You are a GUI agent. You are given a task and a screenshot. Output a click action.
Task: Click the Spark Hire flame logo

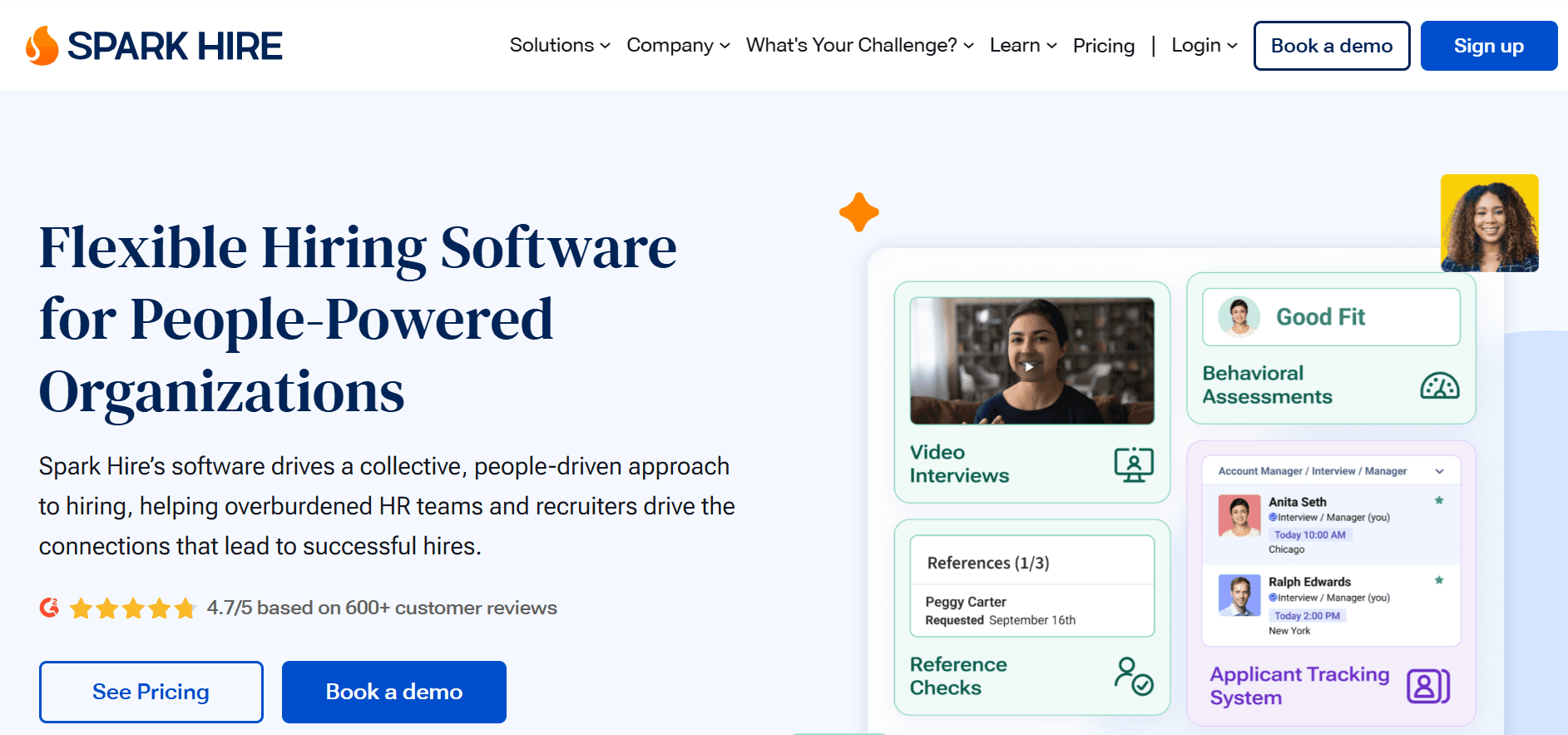point(42,45)
